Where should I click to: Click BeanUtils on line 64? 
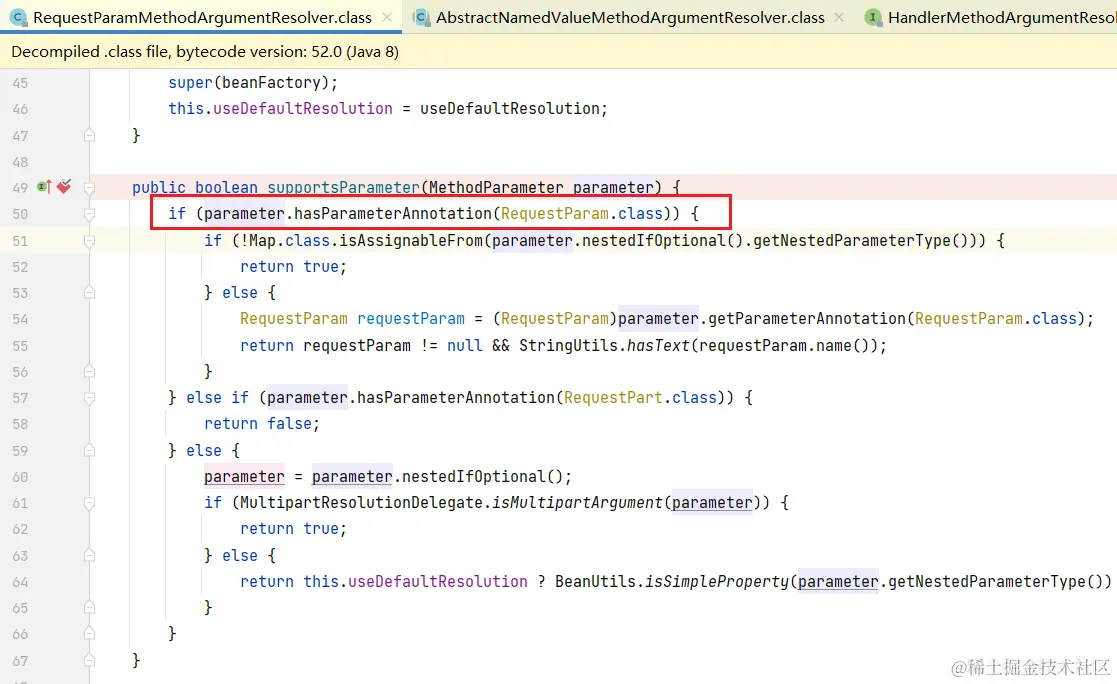(x=595, y=581)
